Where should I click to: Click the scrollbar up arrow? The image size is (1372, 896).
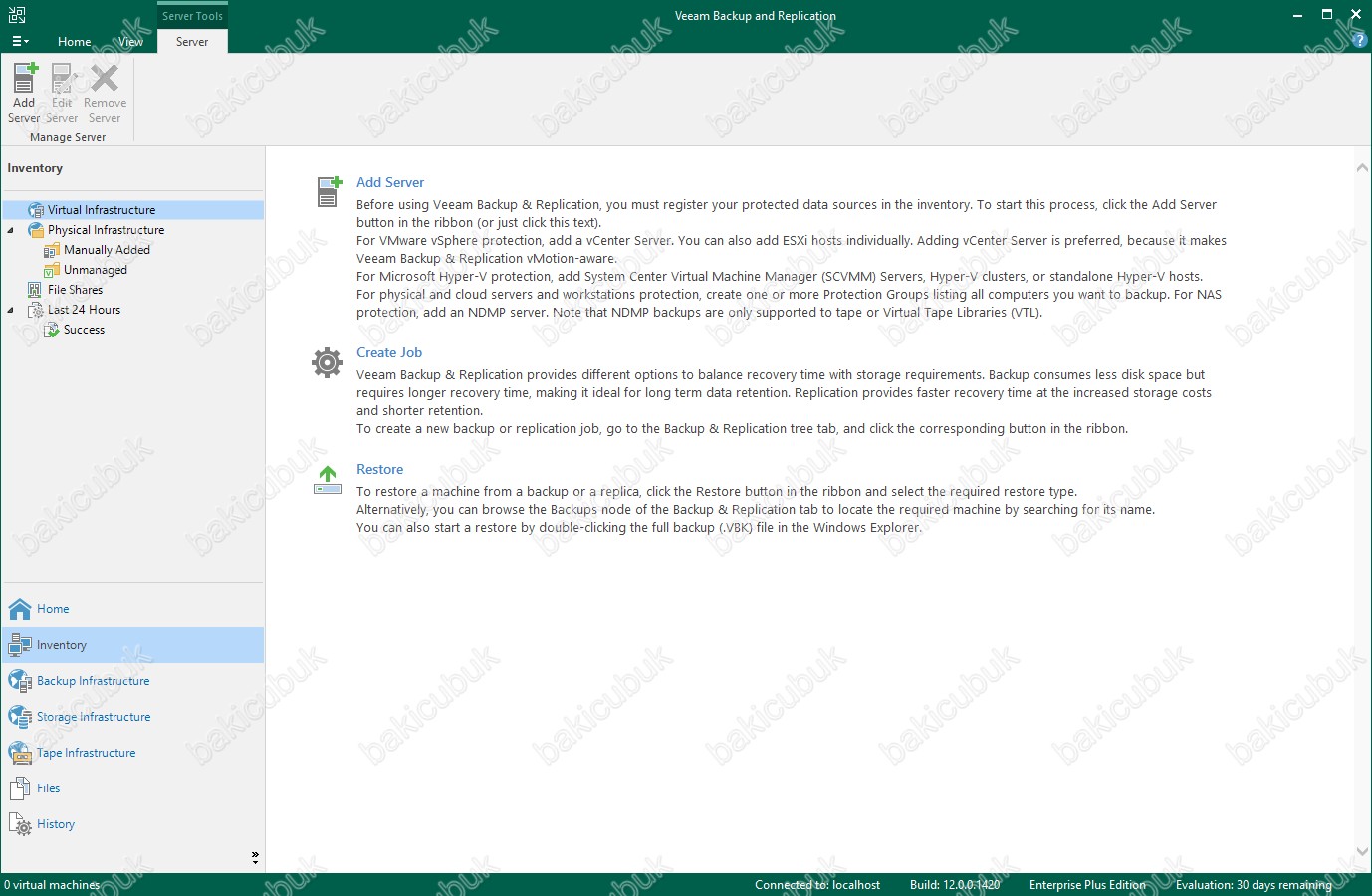tap(1362, 168)
